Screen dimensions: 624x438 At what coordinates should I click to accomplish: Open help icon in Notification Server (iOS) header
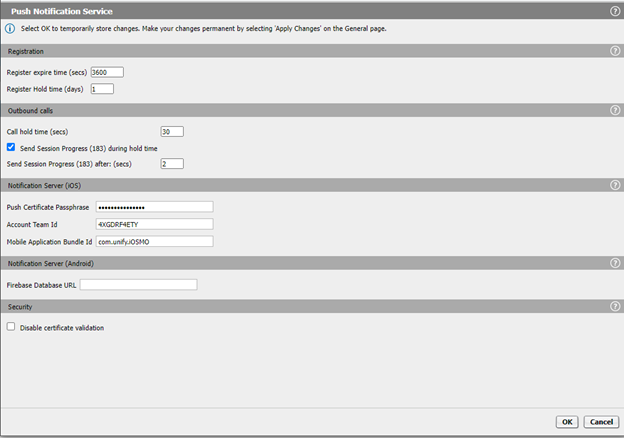coord(615,185)
